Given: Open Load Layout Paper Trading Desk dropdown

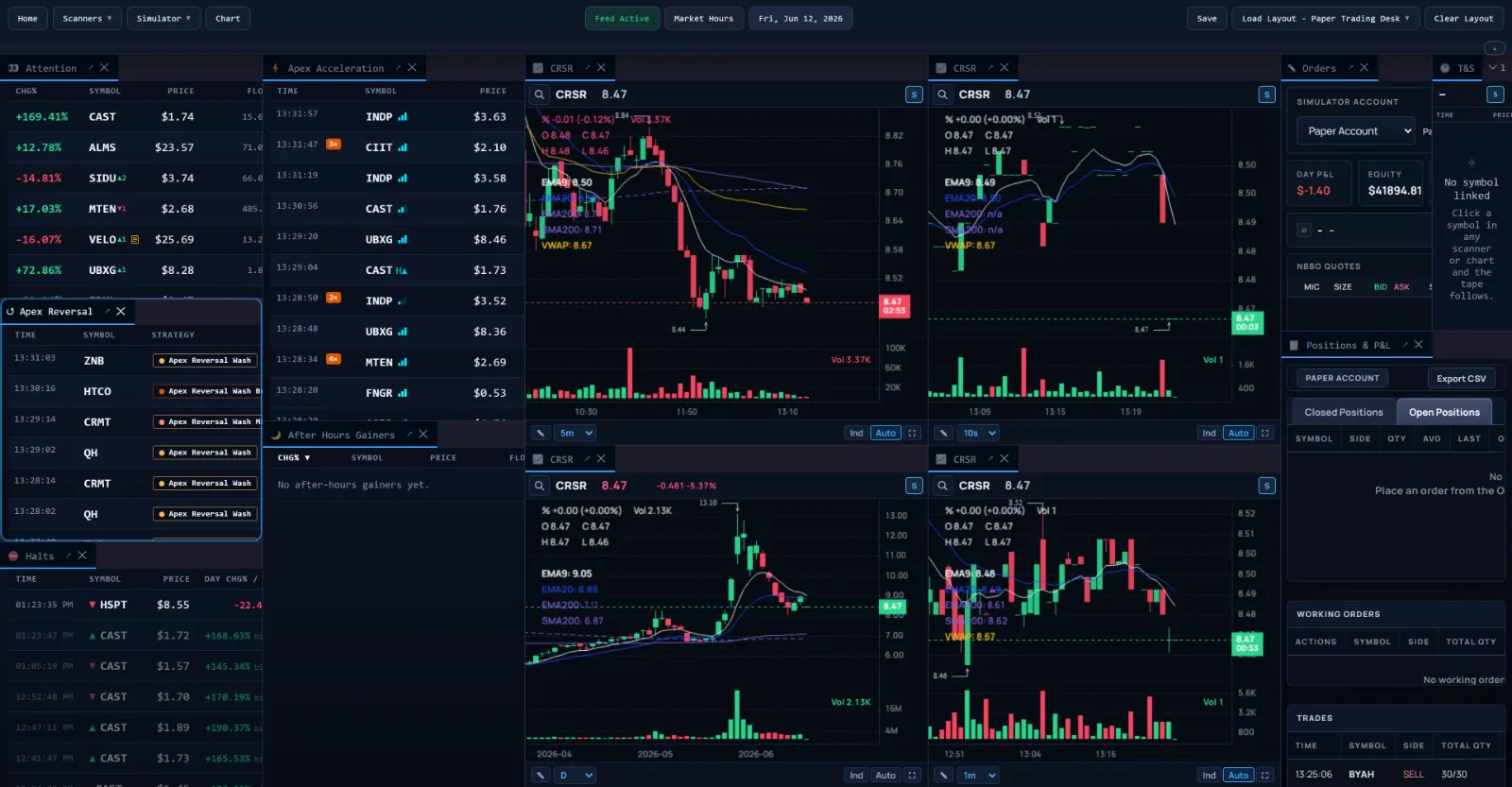Looking at the screenshot, I should click(x=1325, y=18).
